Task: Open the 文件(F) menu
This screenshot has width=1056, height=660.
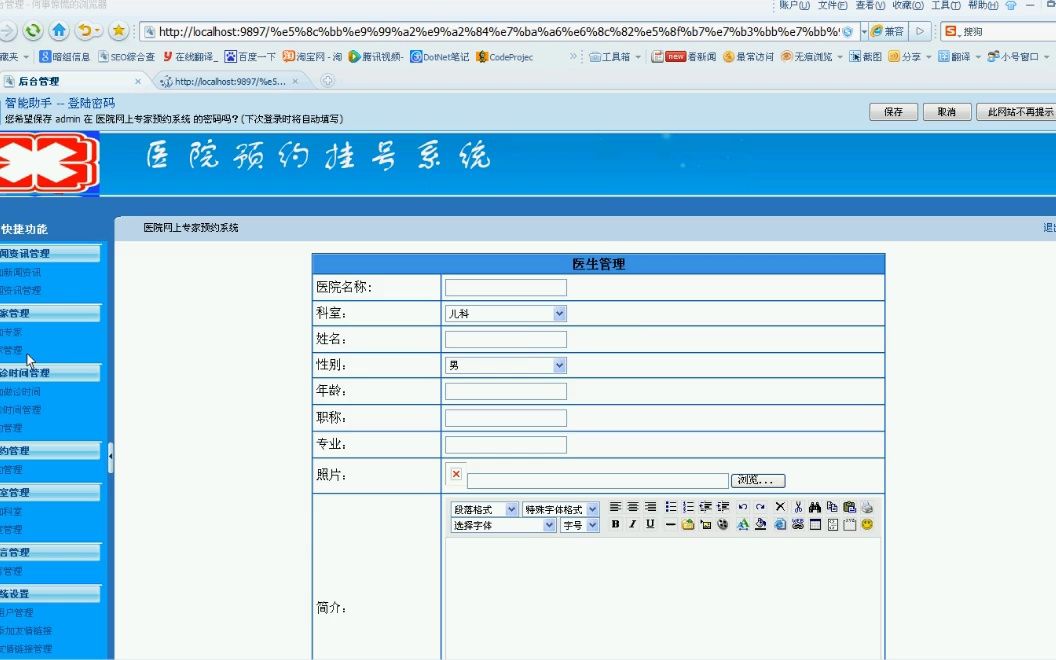Action: (x=832, y=5)
